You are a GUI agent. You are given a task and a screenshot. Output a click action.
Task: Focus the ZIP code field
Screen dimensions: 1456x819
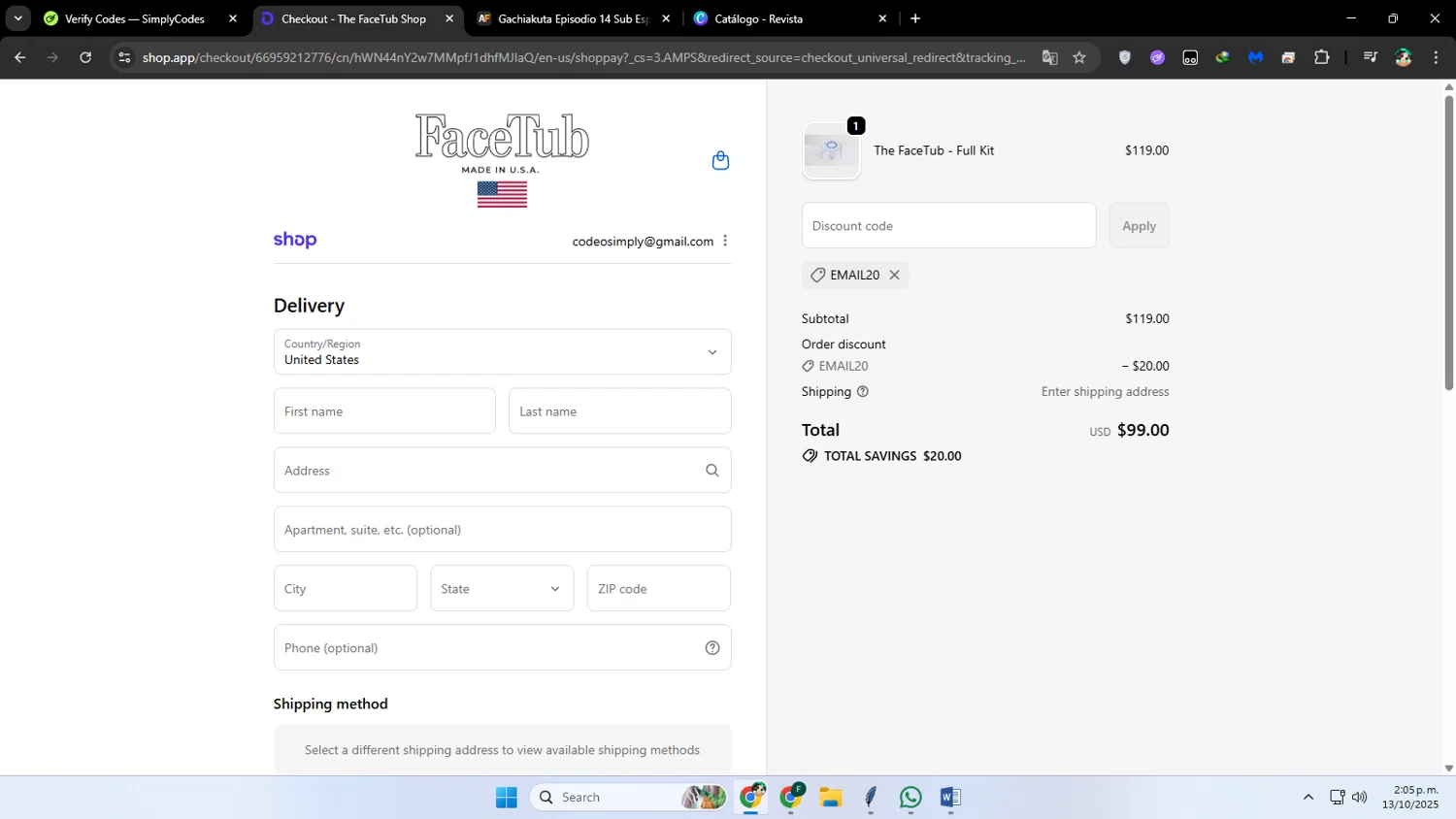(658, 588)
